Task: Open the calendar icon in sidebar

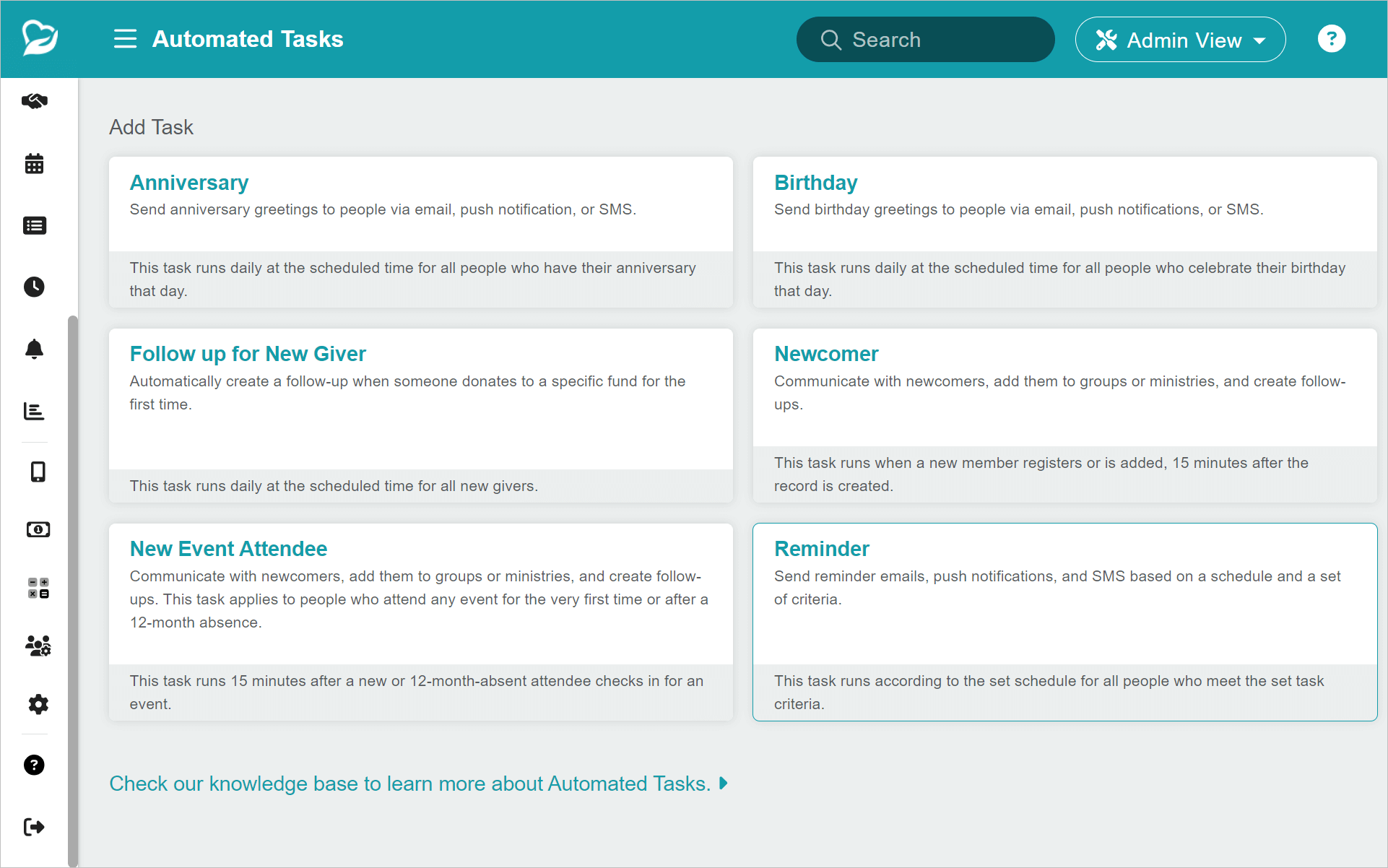Action: pyautogui.click(x=35, y=164)
